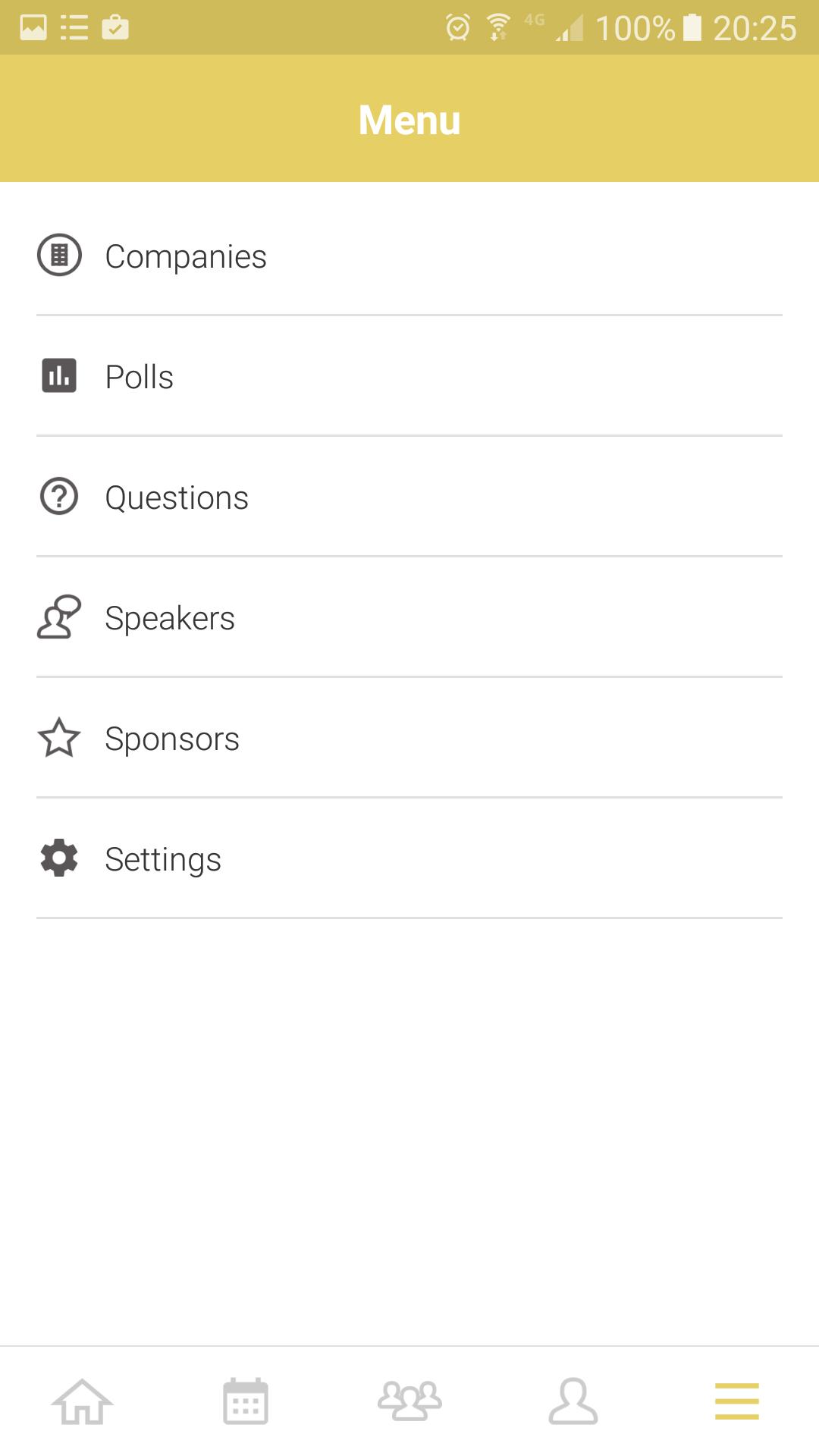The image size is (819, 1456).
Task: Open the Polls menu entry
Action: [x=140, y=377]
